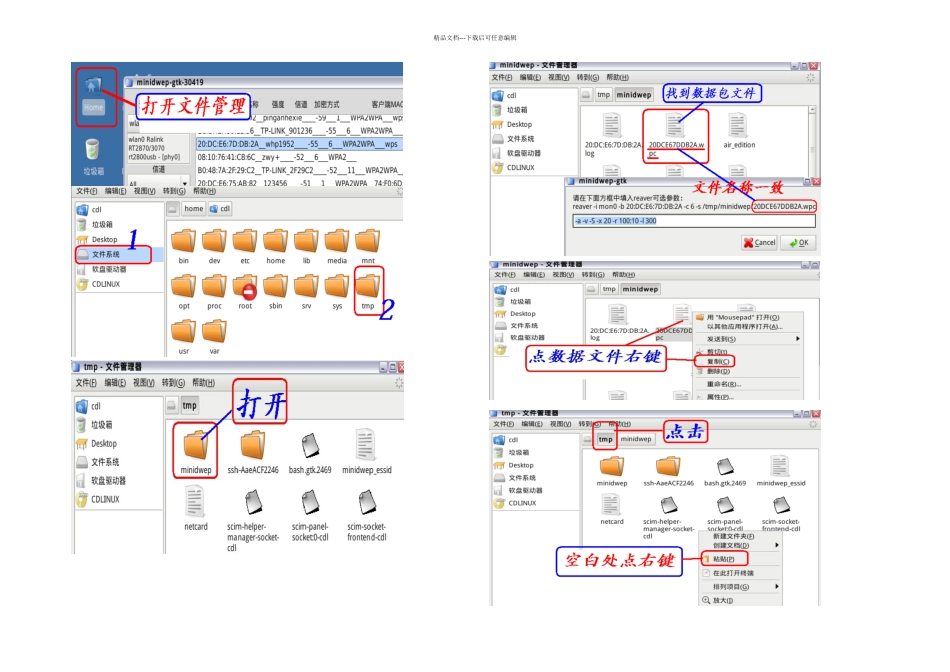Select the 08:10:76:41:C8:6C_zwy+ network row
Viewport: 950px width, 672px height.
pos(299,157)
